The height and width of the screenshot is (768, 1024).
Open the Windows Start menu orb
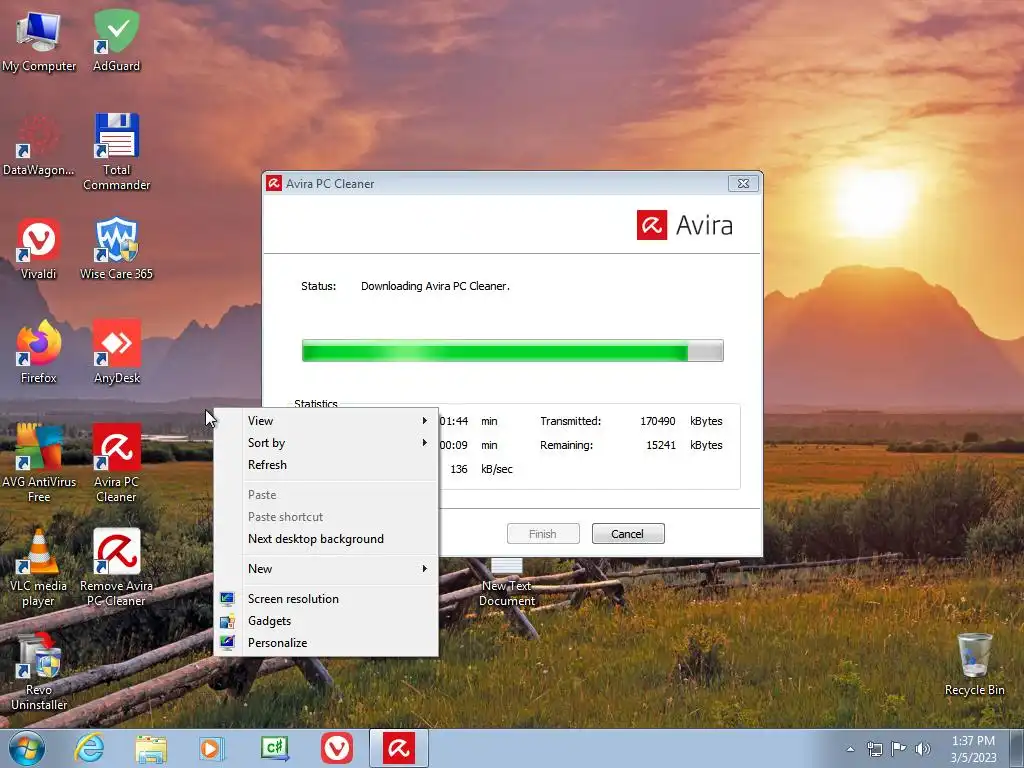coord(27,748)
